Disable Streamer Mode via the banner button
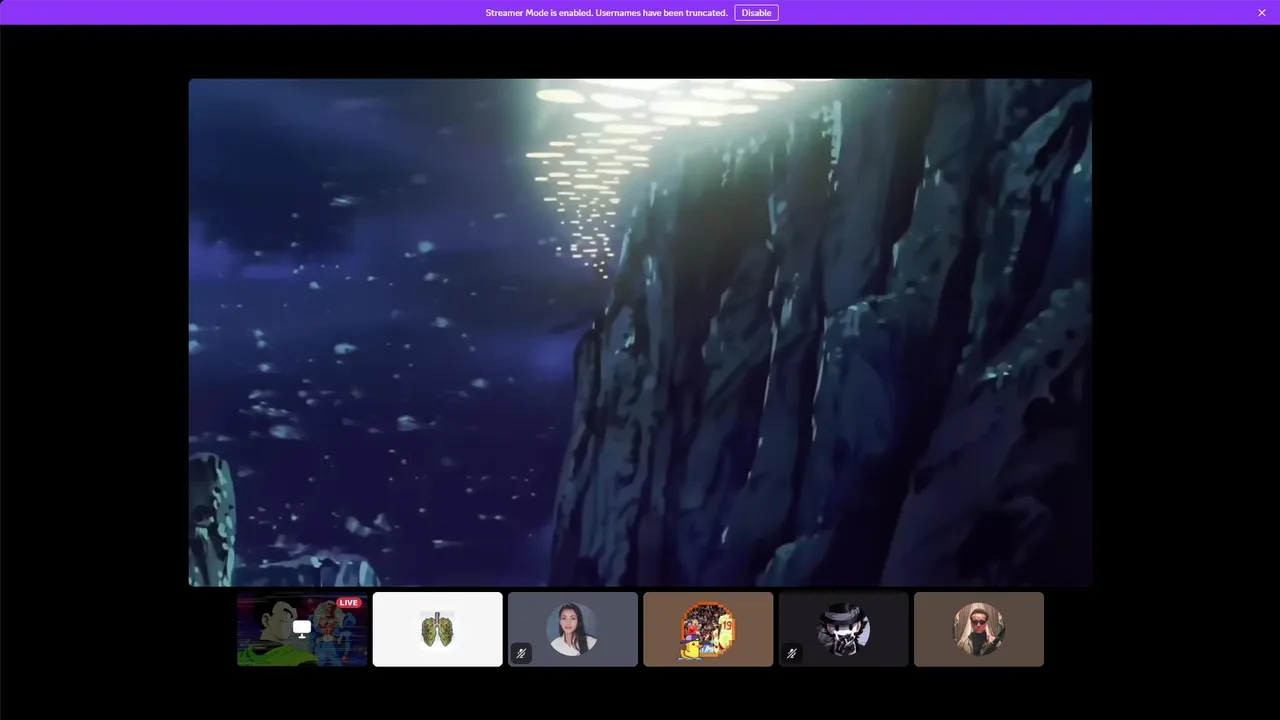This screenshot has height=720, width=1280. click(756, 13)
